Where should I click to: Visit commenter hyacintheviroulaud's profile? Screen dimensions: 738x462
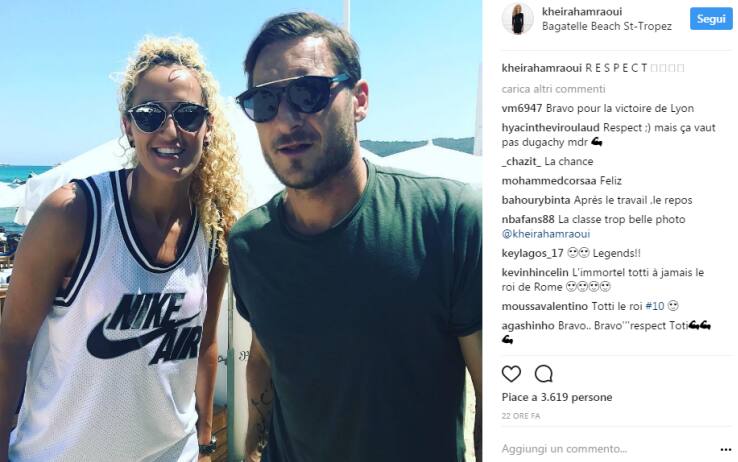point(550,127)
